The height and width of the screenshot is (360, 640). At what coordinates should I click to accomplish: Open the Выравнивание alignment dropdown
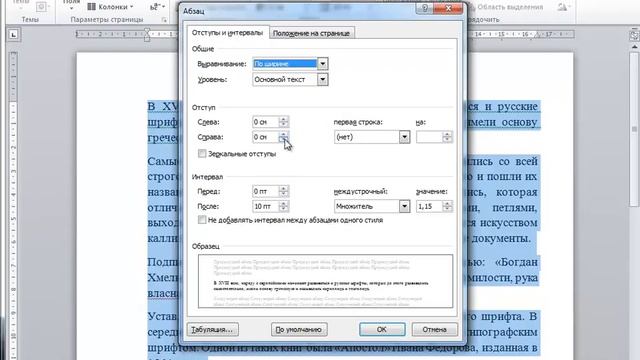tap(322, 64)
